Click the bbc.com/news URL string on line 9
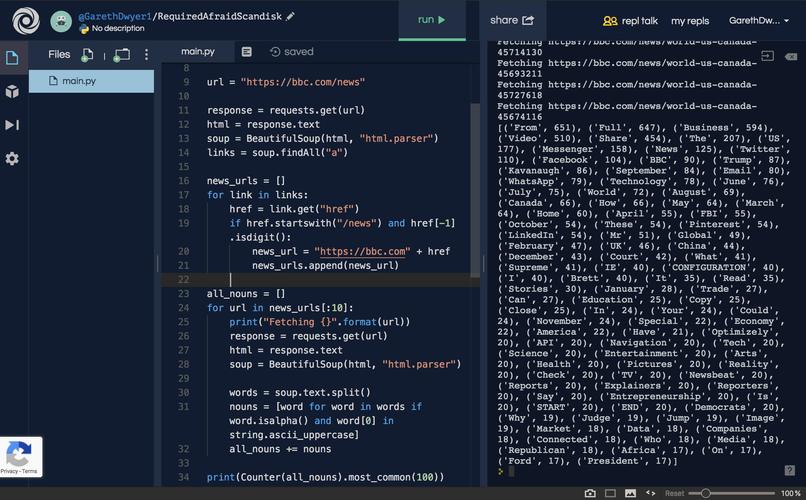The width and height of the screenshot is (806, 500). tap(303, 82)
